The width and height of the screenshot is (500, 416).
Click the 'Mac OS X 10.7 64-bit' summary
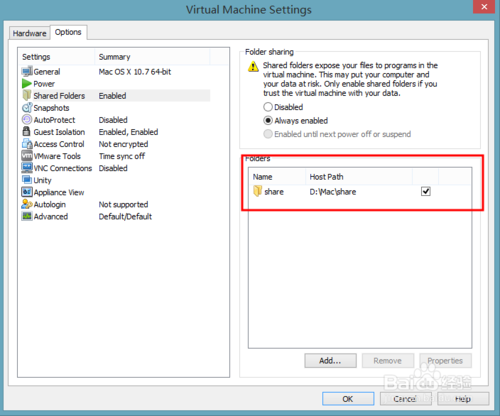pos(135,72)
